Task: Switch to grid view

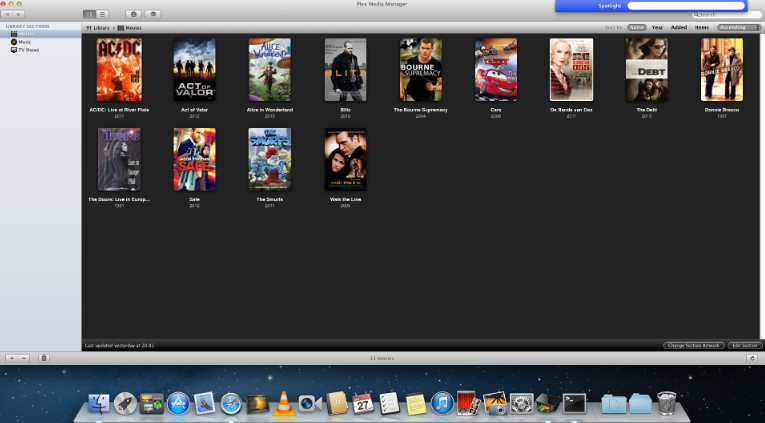Action: pyautogui.click(x=89, y=15)
